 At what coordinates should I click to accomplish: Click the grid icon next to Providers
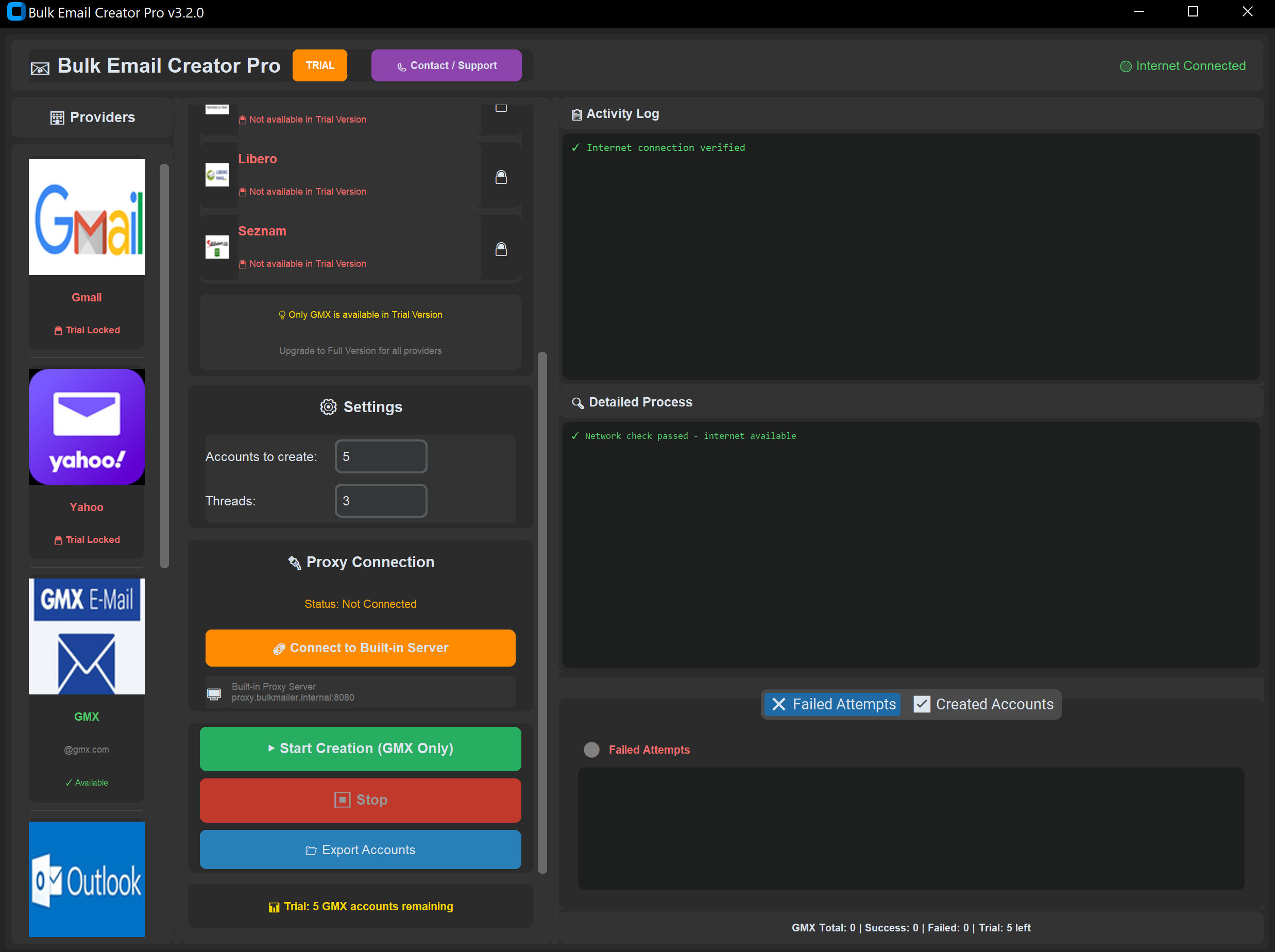coord(57,118)
